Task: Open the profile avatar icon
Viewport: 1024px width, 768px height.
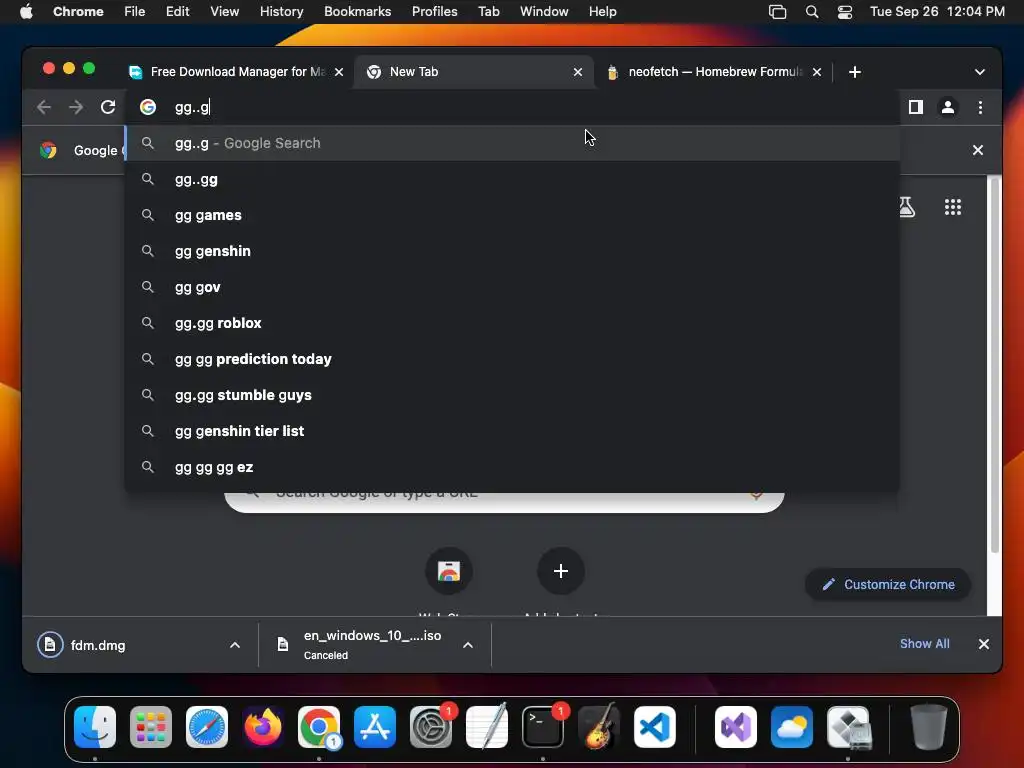Action: (948, 107)
